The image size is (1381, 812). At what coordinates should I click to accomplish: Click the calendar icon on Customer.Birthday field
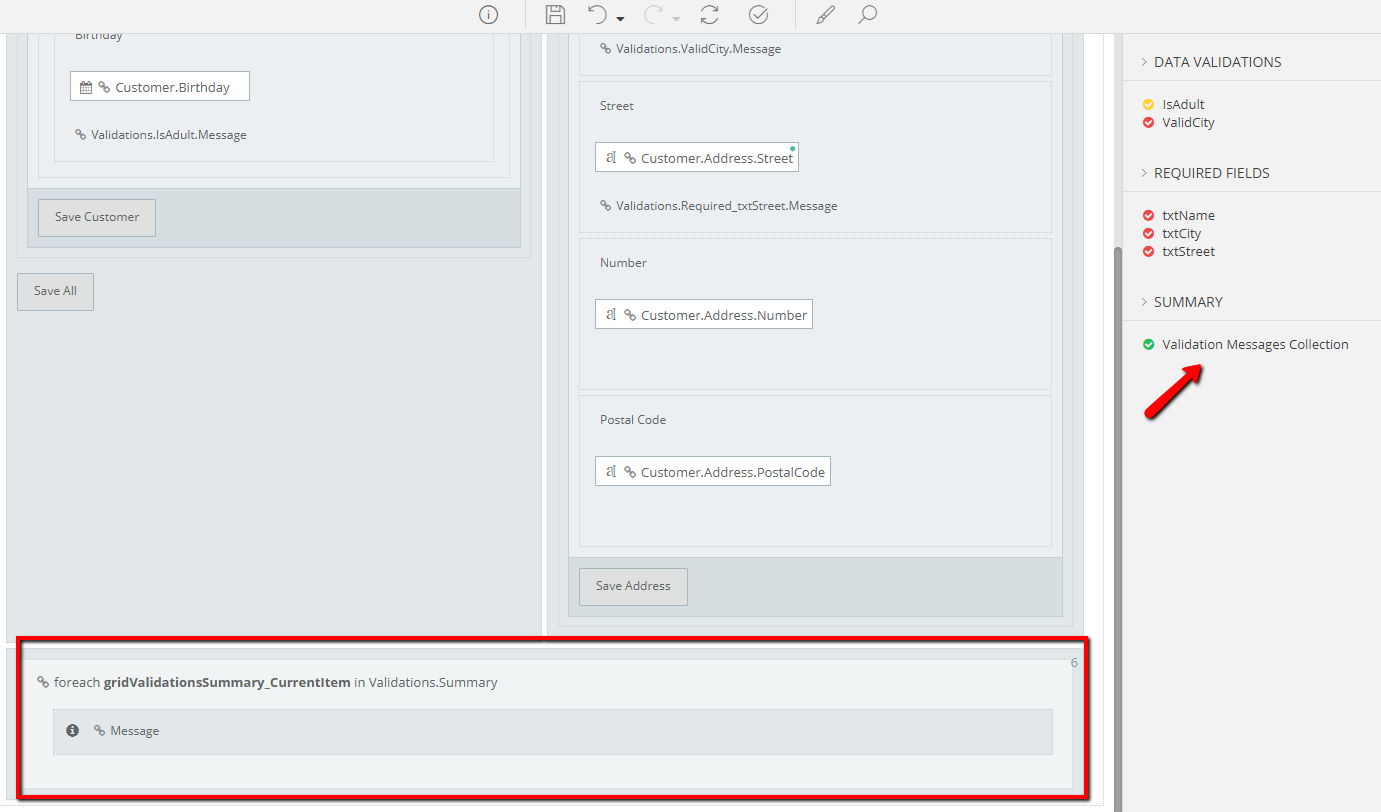[x=85, y=86]
